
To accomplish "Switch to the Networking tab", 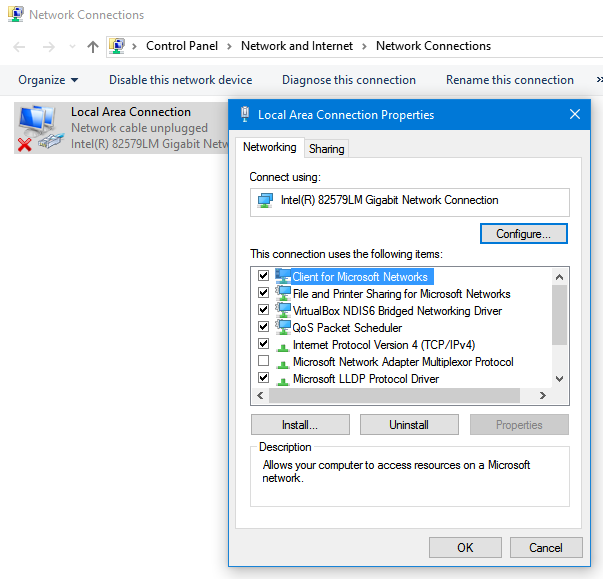I will tap(270, 147).
